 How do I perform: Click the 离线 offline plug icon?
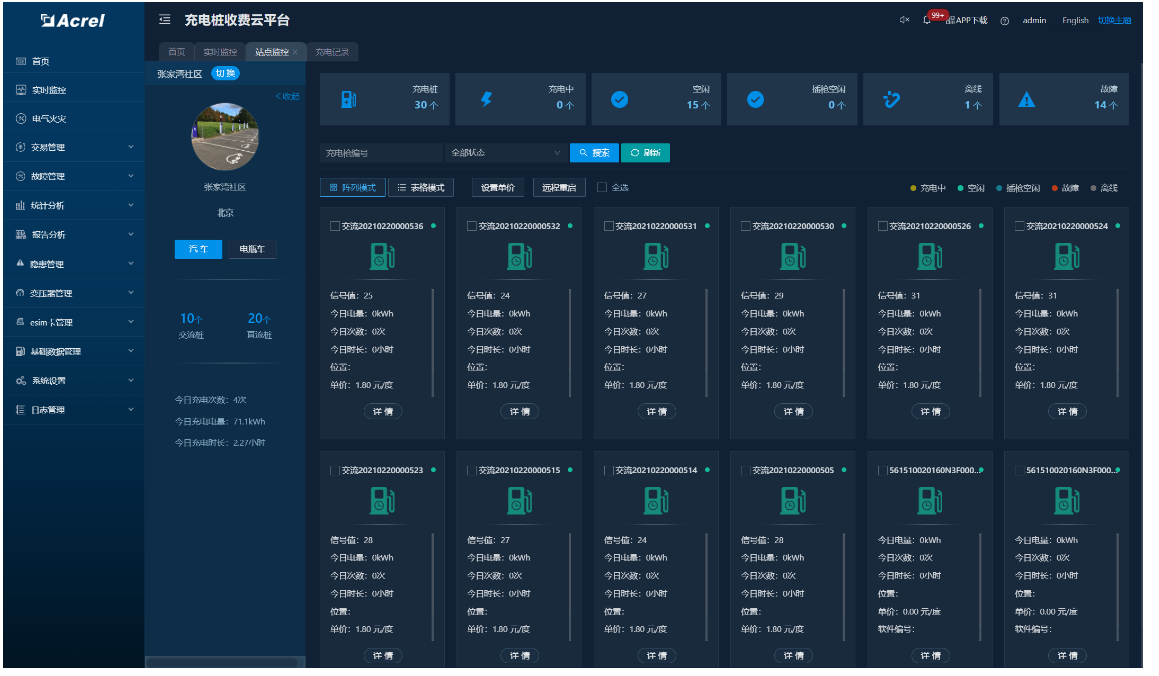[892, 99]
